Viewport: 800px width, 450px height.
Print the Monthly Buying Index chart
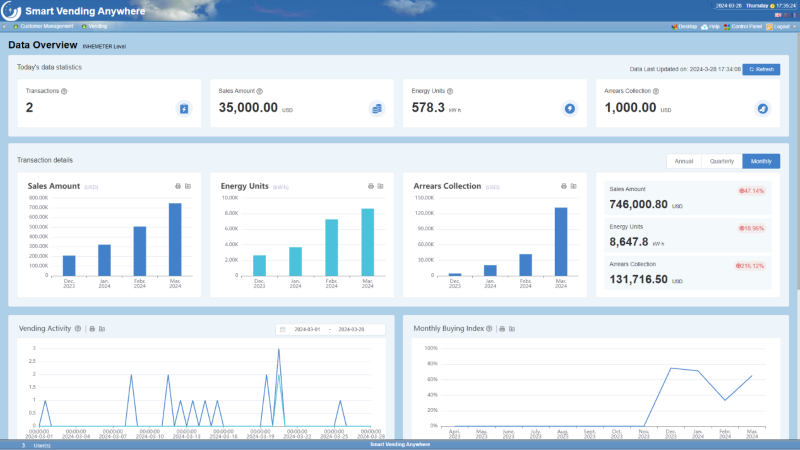point(502,329)
